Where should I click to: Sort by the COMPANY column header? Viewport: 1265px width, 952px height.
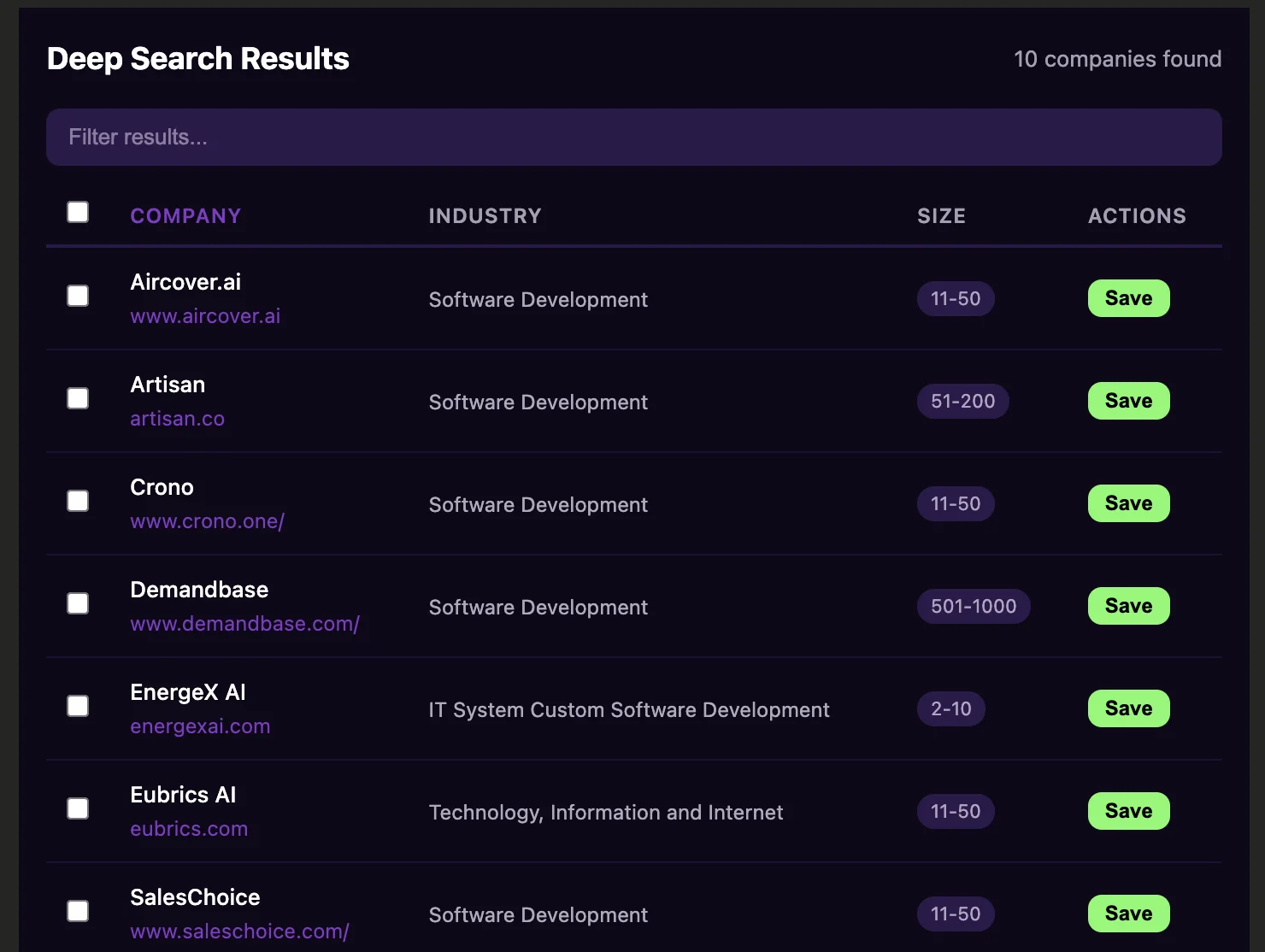tap(185, 216)
